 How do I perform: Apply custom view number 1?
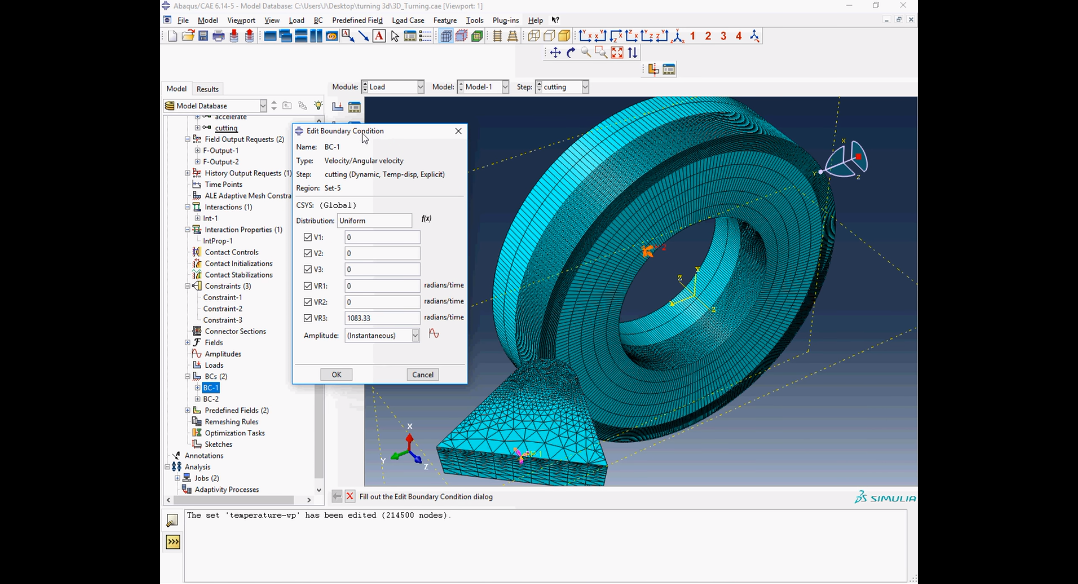click(692, 36)
